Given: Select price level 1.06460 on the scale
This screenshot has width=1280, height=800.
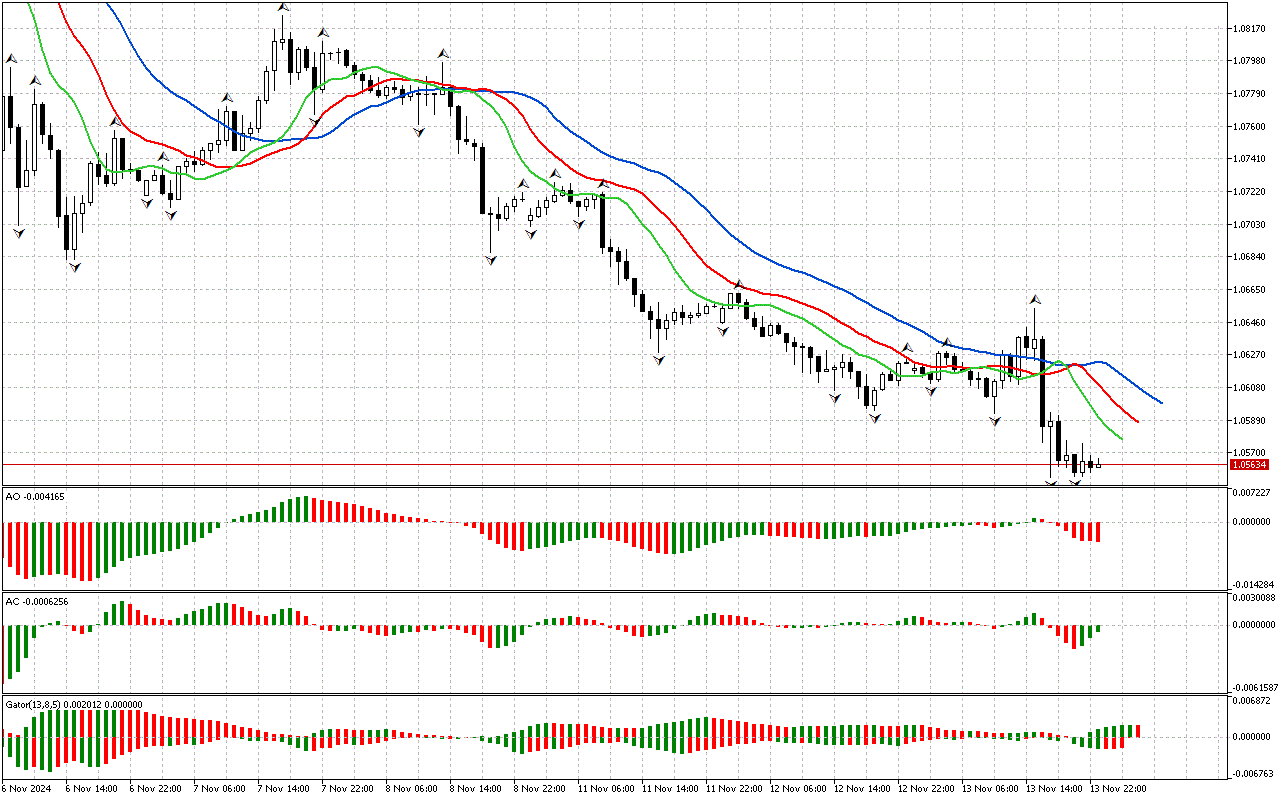Looking at the screenshot, I should [x=1250, y=323].
